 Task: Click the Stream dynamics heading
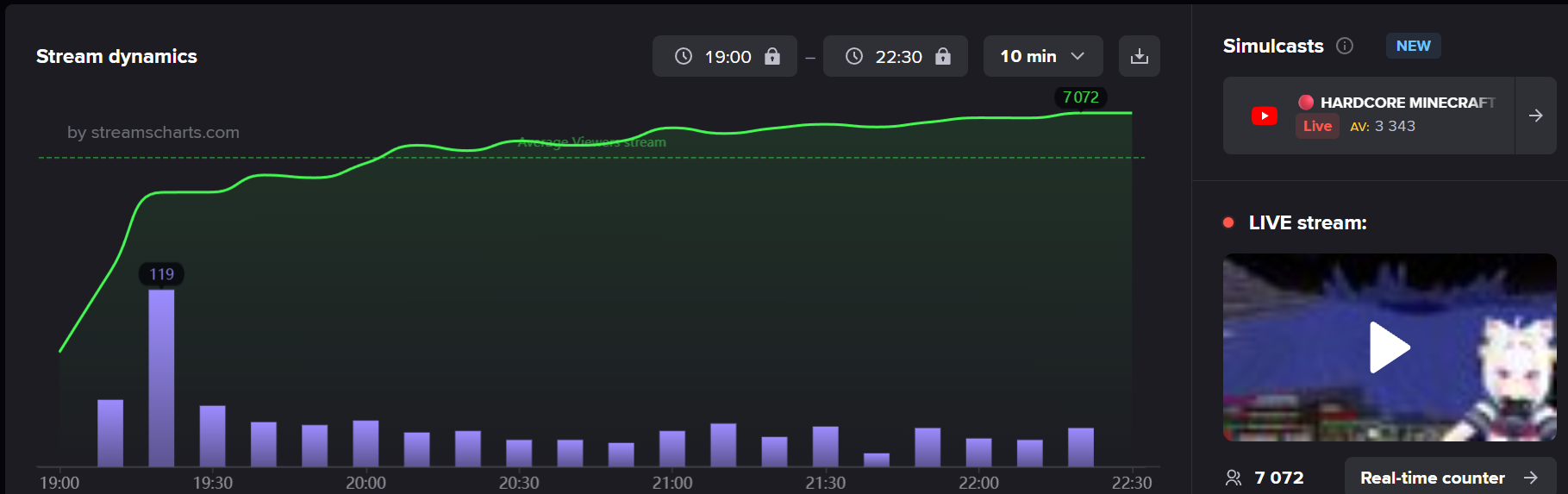tap(116, 56)
